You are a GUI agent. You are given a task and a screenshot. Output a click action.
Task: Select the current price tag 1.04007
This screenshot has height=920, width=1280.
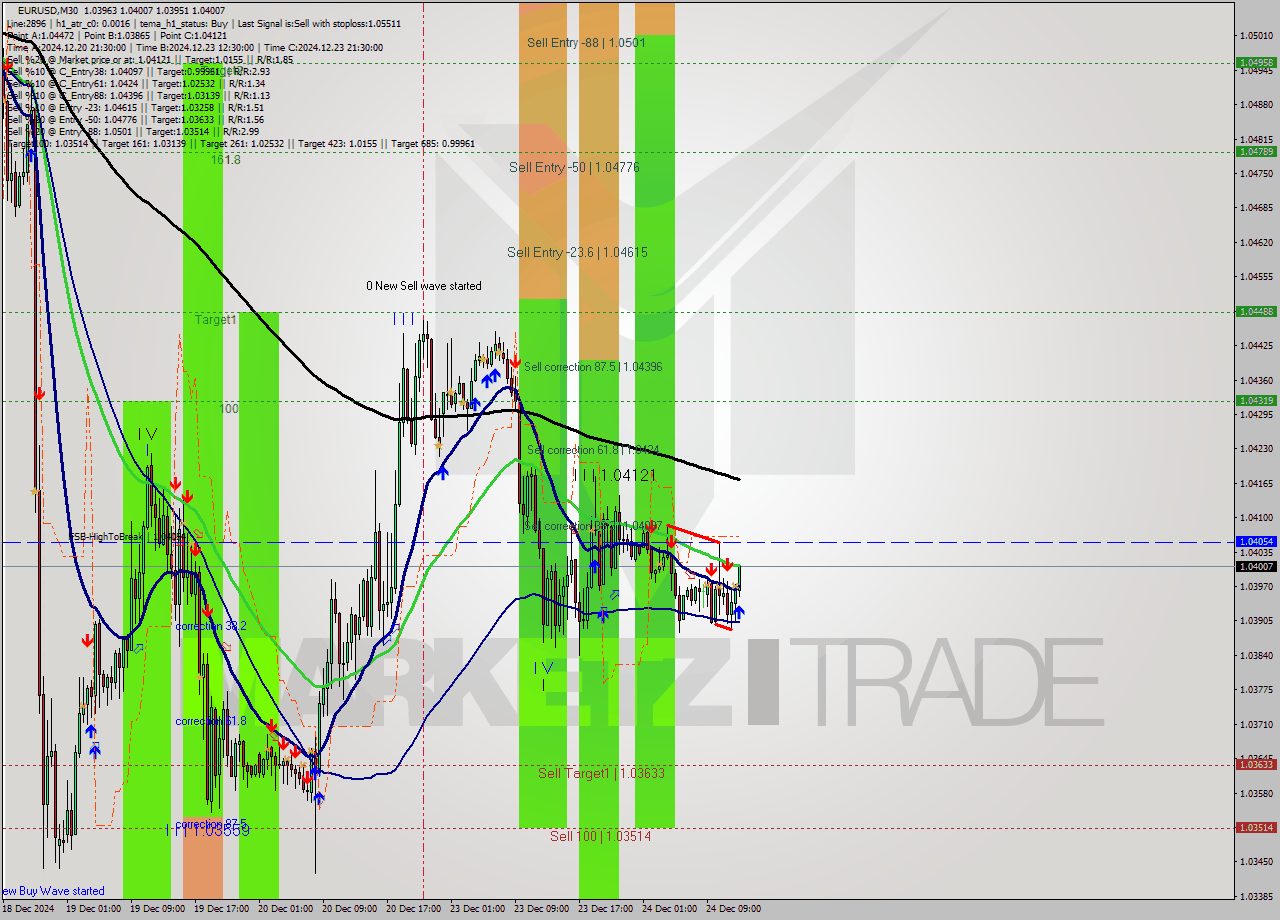[1256, 566]
